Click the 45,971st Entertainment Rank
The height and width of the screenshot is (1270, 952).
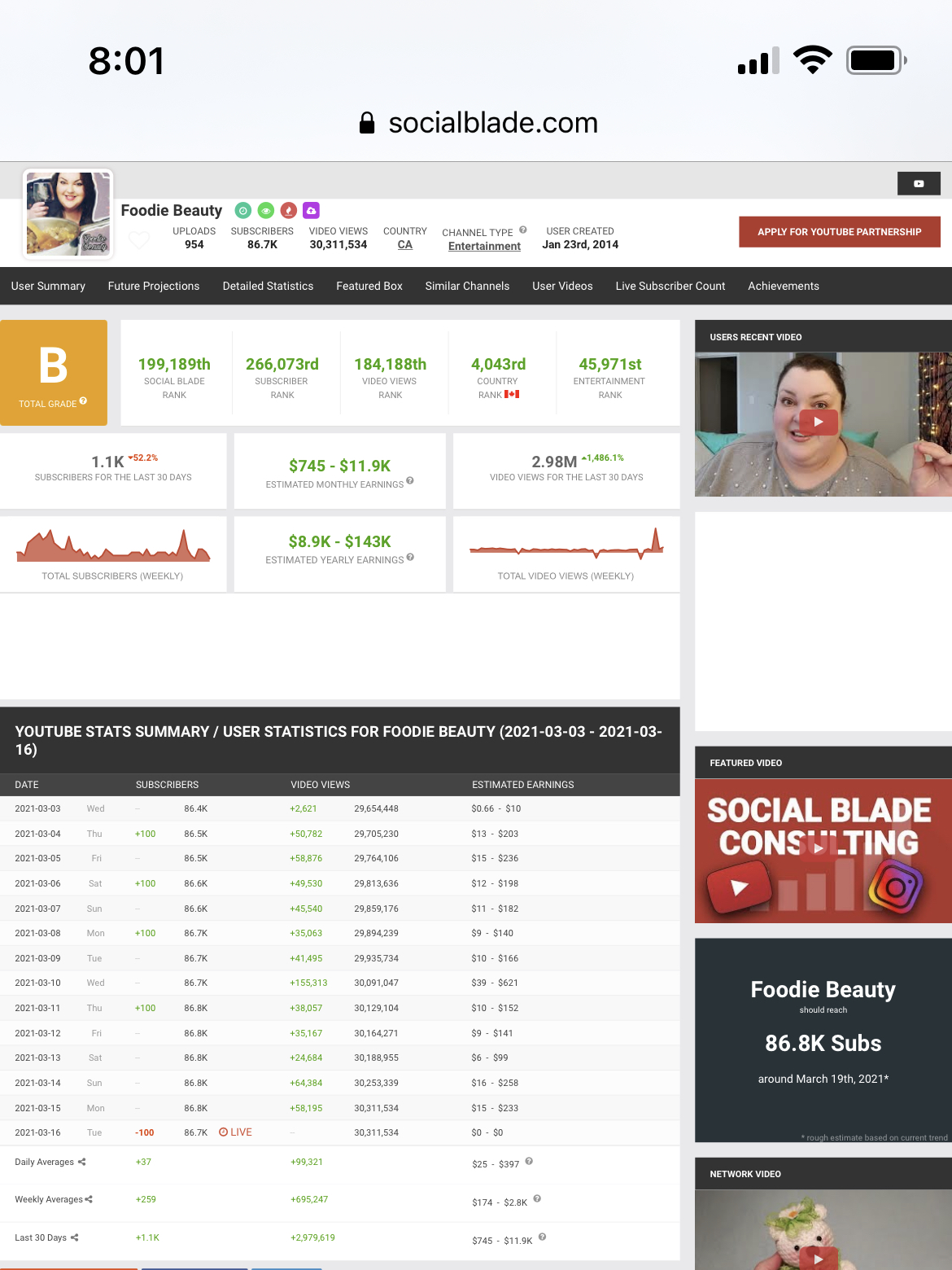point(610,365)
